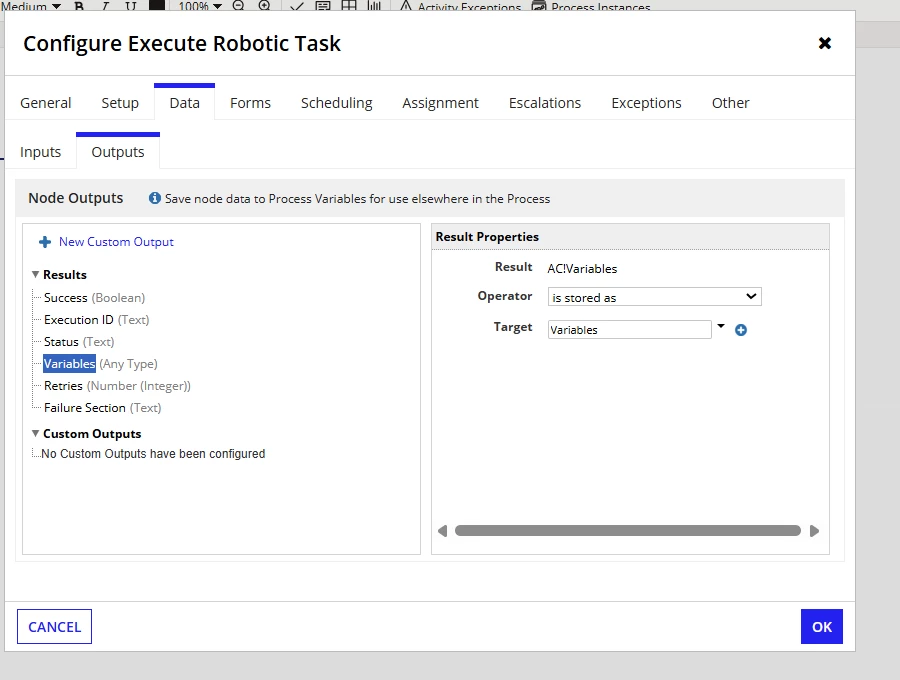Click the zoom in magnifier icon

(264, 6)
